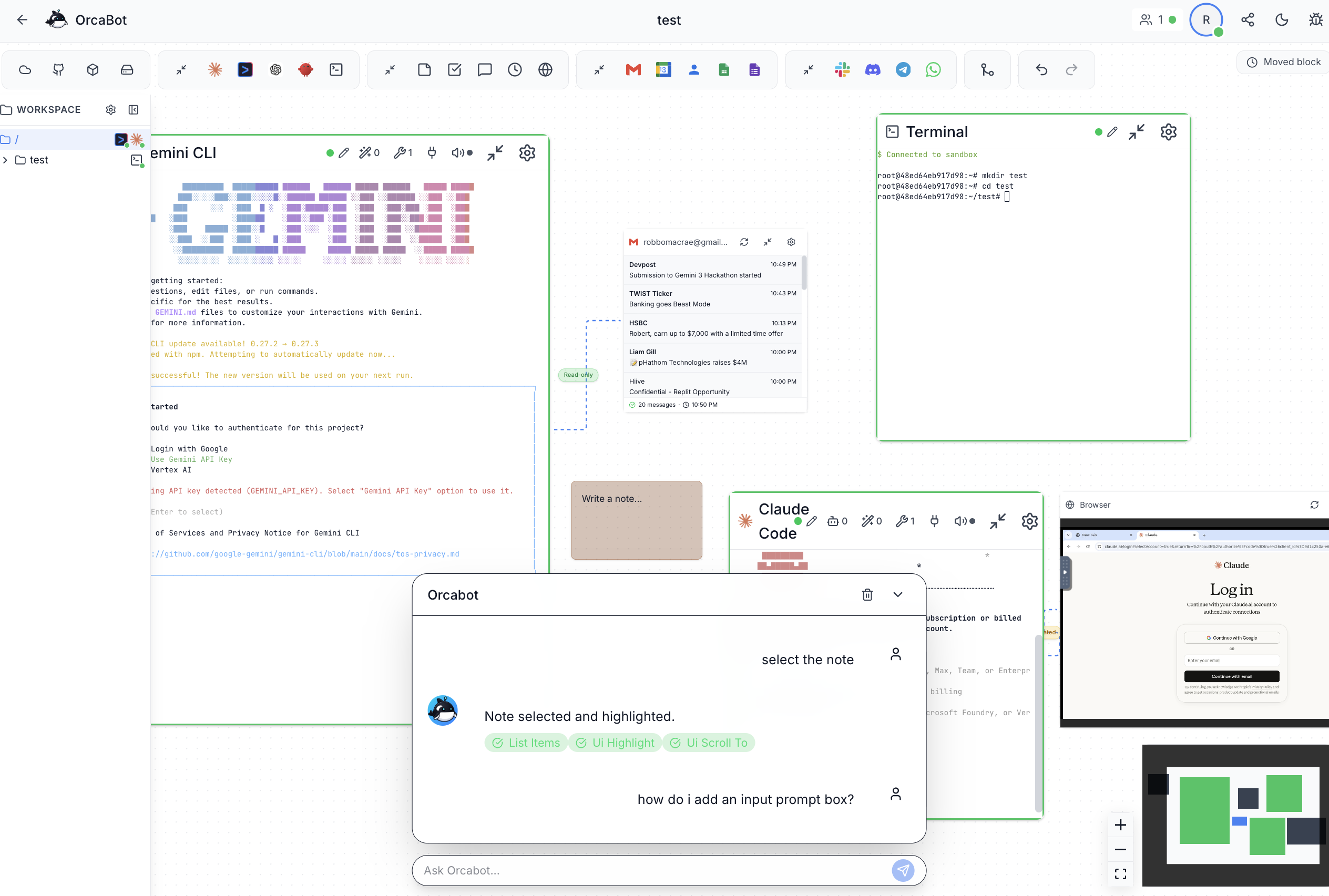The height and width of the screenshot is (896, 1329).
Task: Expand the test folder in workspace
Action: (x=5, y=160)
